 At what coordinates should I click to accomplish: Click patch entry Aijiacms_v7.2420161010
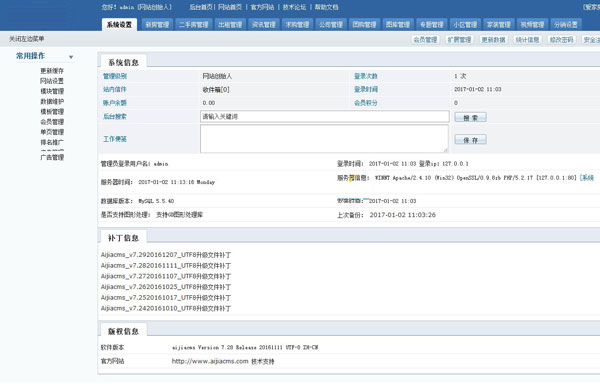pos(166,308)
